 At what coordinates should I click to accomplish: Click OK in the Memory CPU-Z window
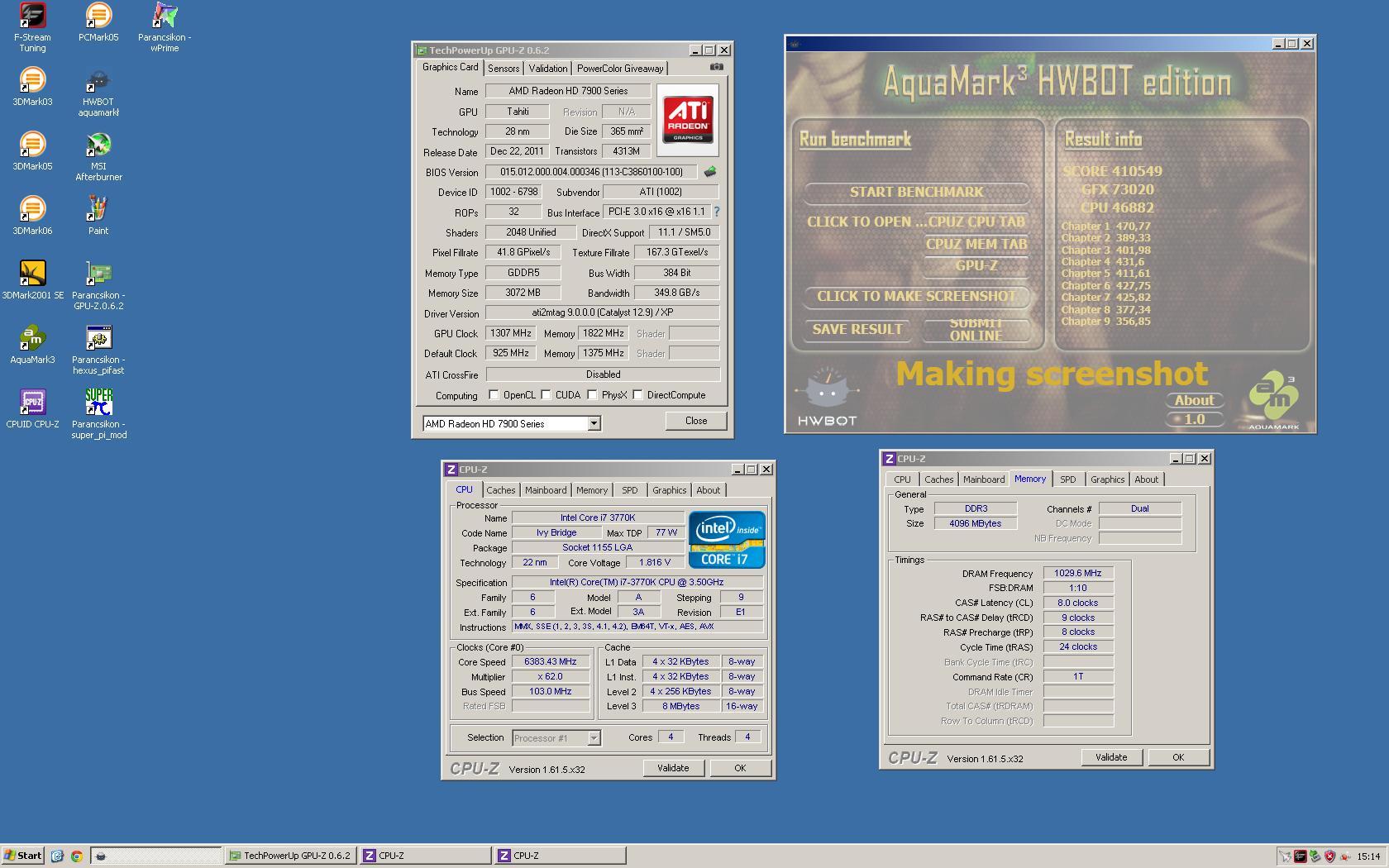[x=1178, y=757]
